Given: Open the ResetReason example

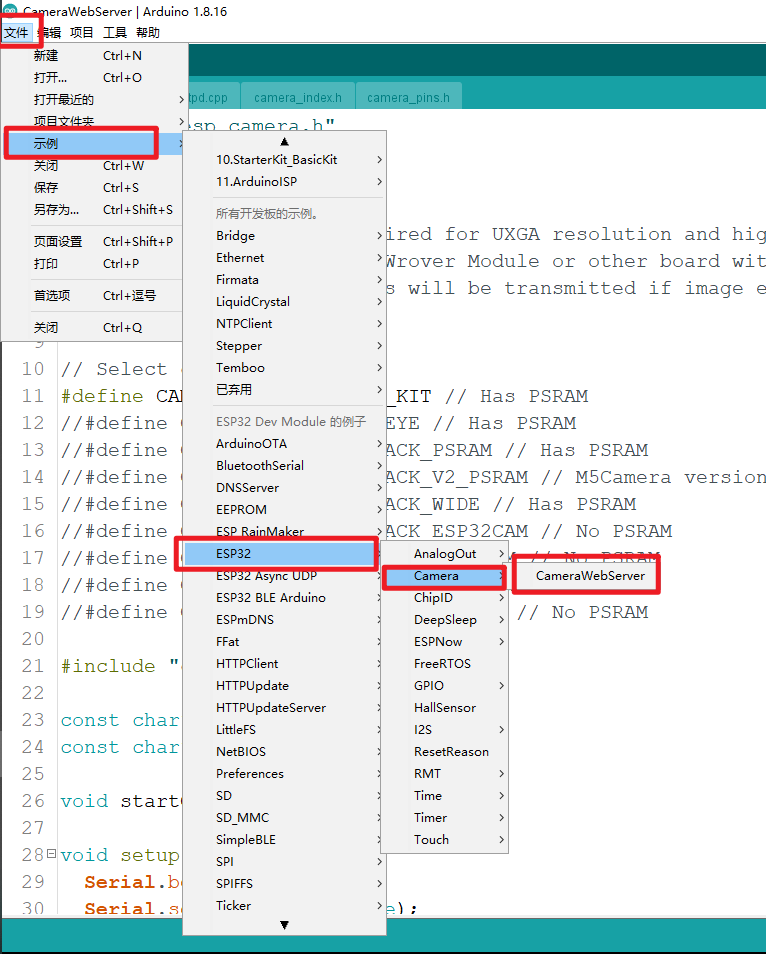Looking at the screenshot, I should click(x=444, y=751).
